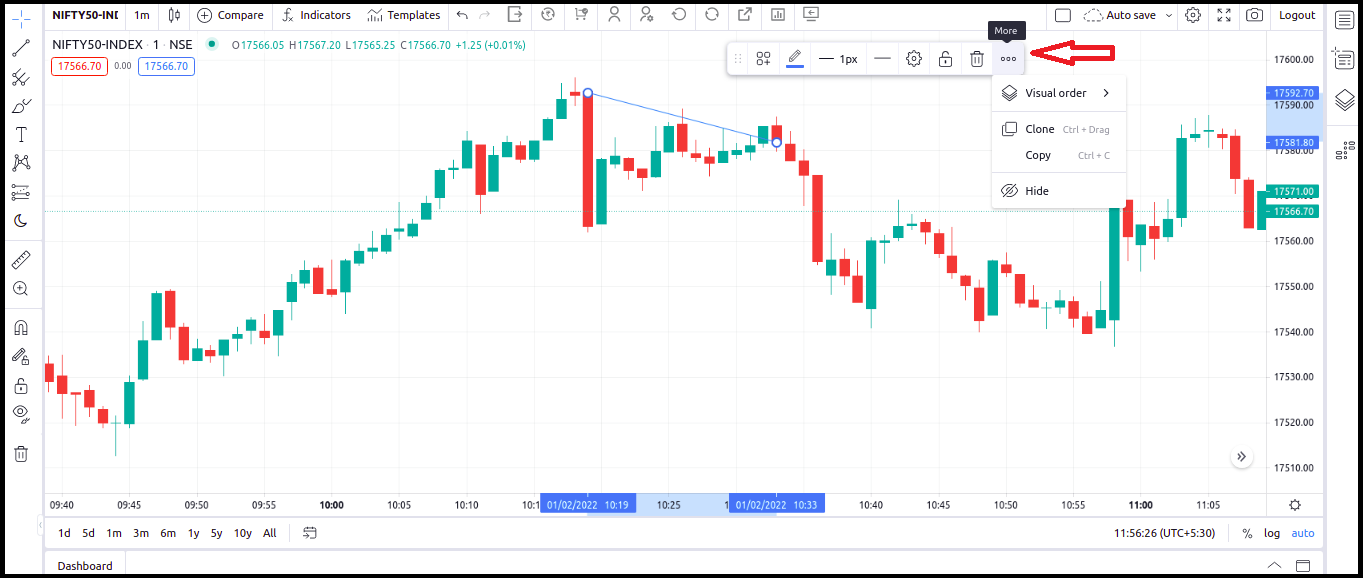Choose Clone from context menu
The height and width of the screenshot is (578, 1363).
pyautogui.click(x=1059, y=129)
